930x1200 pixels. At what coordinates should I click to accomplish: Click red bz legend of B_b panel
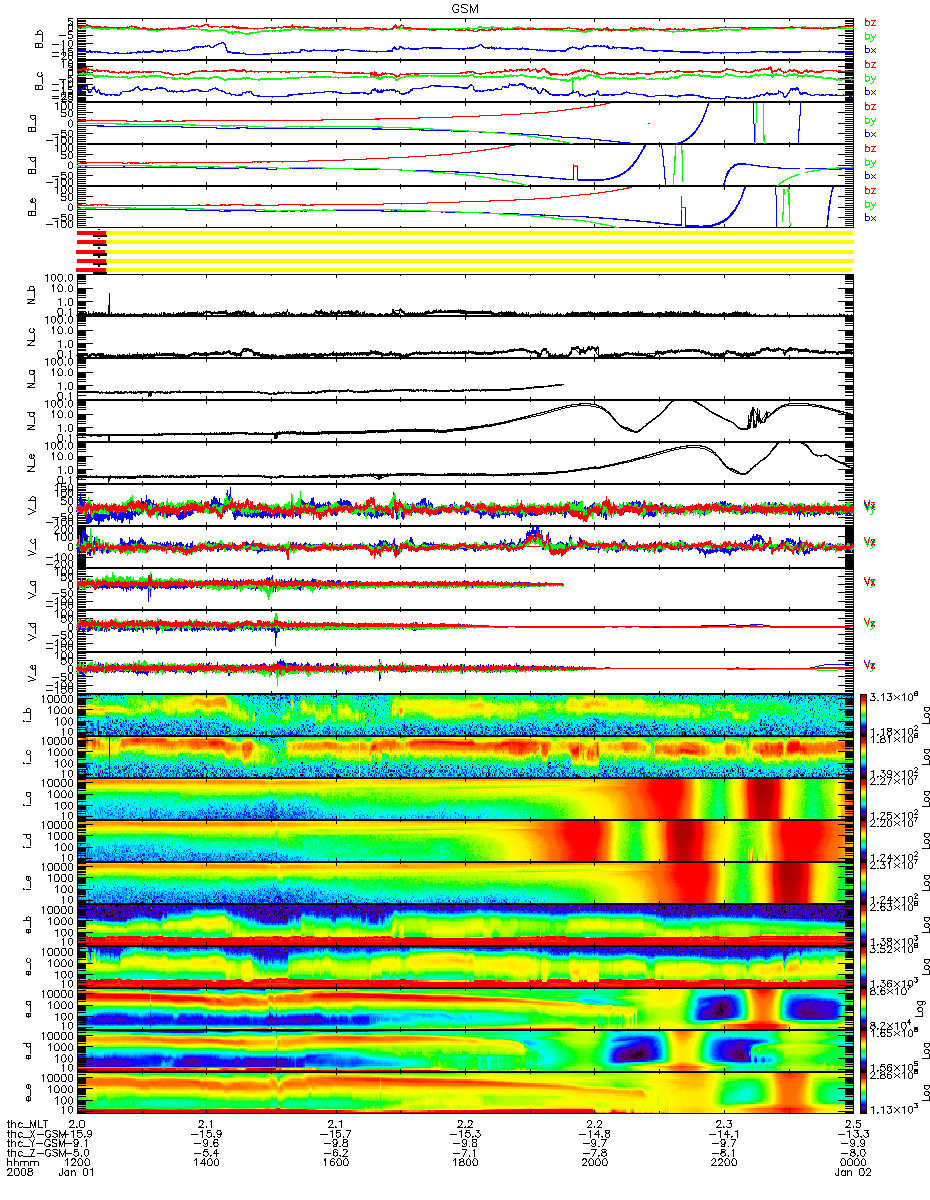pos(870,22)
